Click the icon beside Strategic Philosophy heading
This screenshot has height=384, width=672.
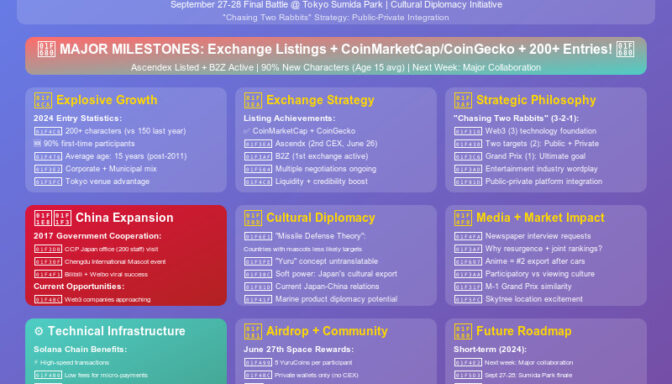coord(463,100)
